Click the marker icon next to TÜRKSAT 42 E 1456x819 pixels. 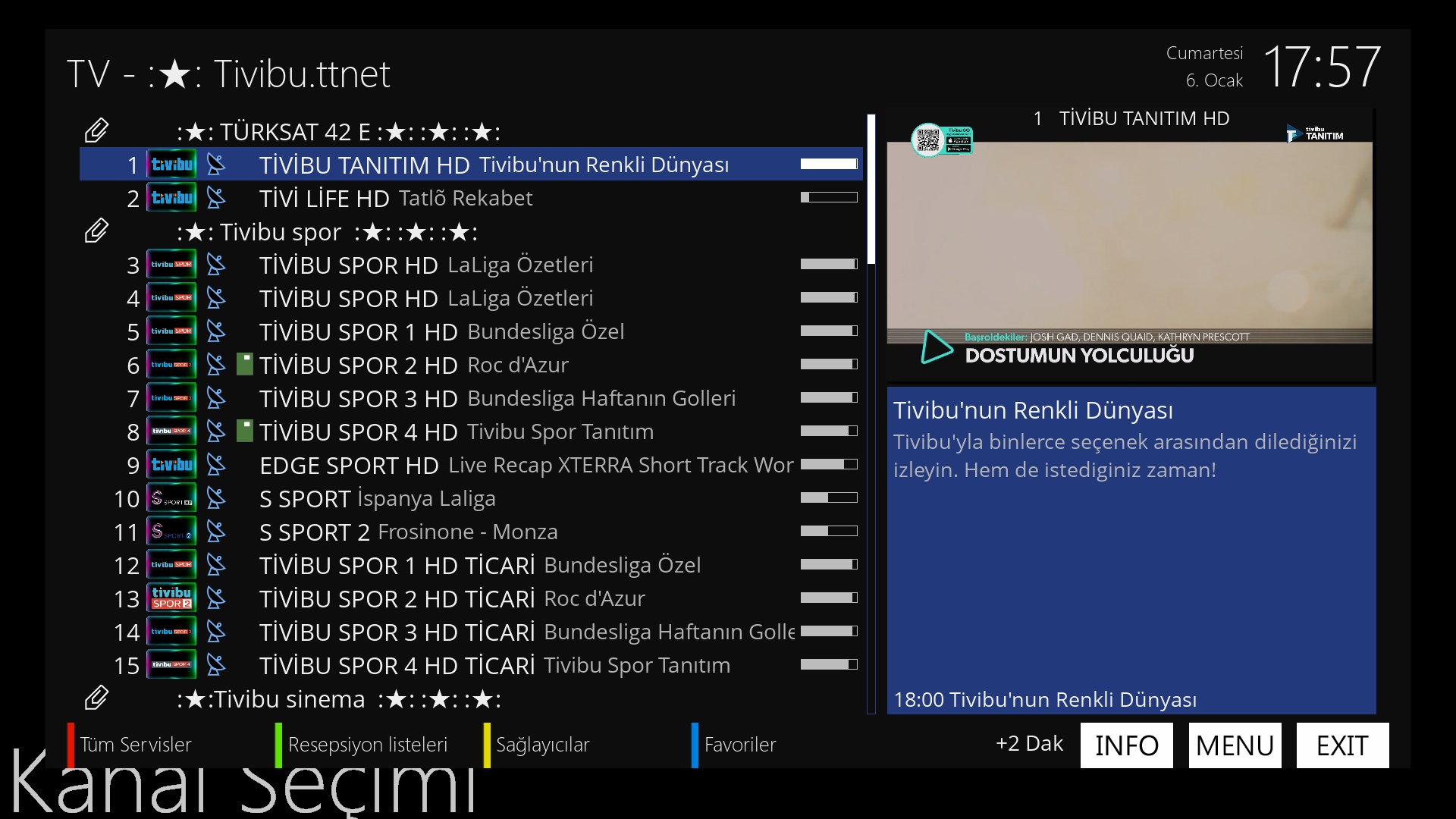coord(96,131)
